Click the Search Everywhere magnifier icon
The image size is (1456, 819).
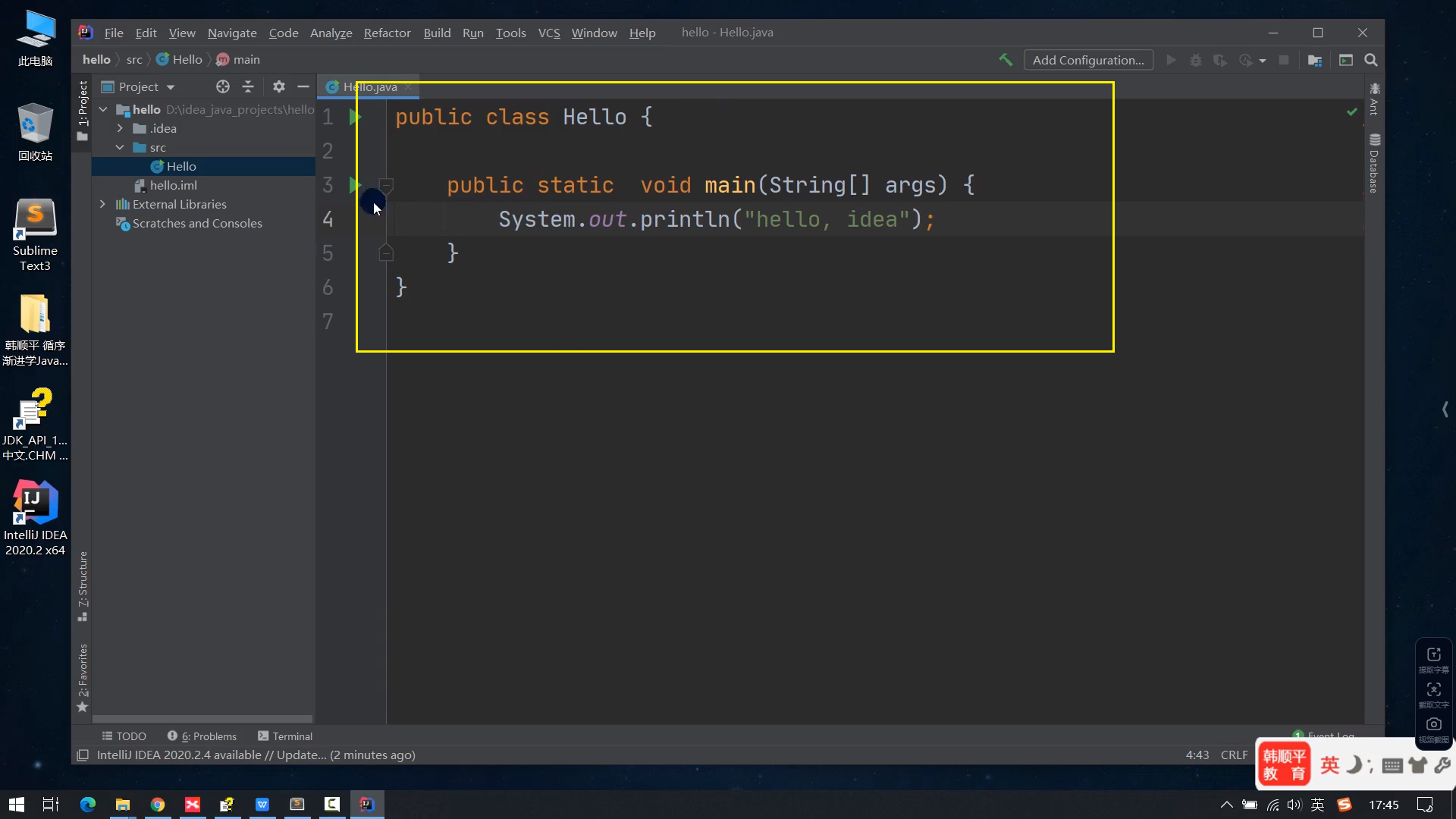coord(1371,60)
